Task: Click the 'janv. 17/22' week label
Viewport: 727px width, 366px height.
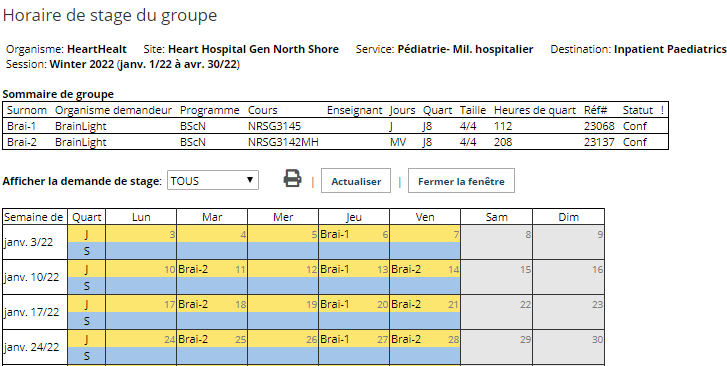Action: tap(31, 312)
